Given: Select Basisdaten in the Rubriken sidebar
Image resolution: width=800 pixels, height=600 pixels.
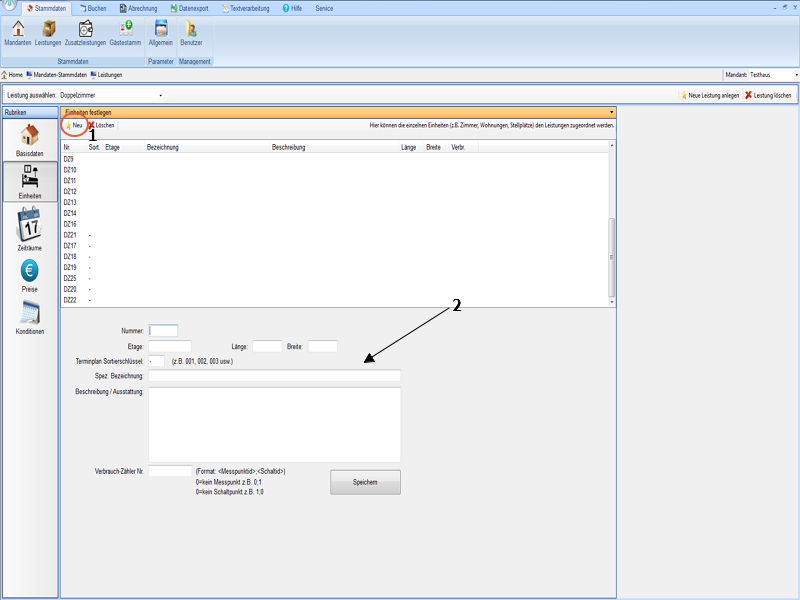Looking at the screenshot, I should click(x=30, y=140).
